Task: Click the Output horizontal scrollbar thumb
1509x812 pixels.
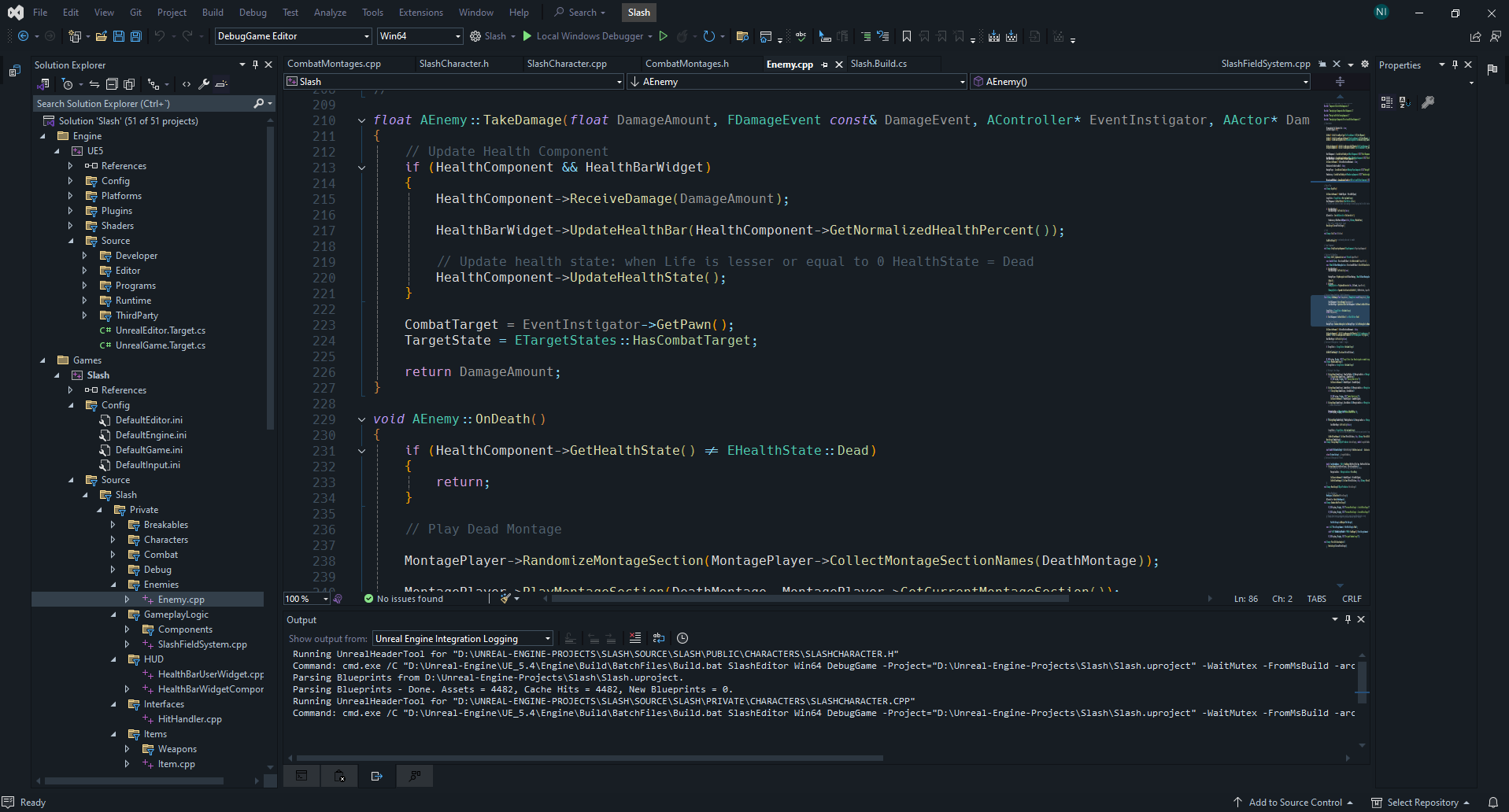Action: coord(590,758)
